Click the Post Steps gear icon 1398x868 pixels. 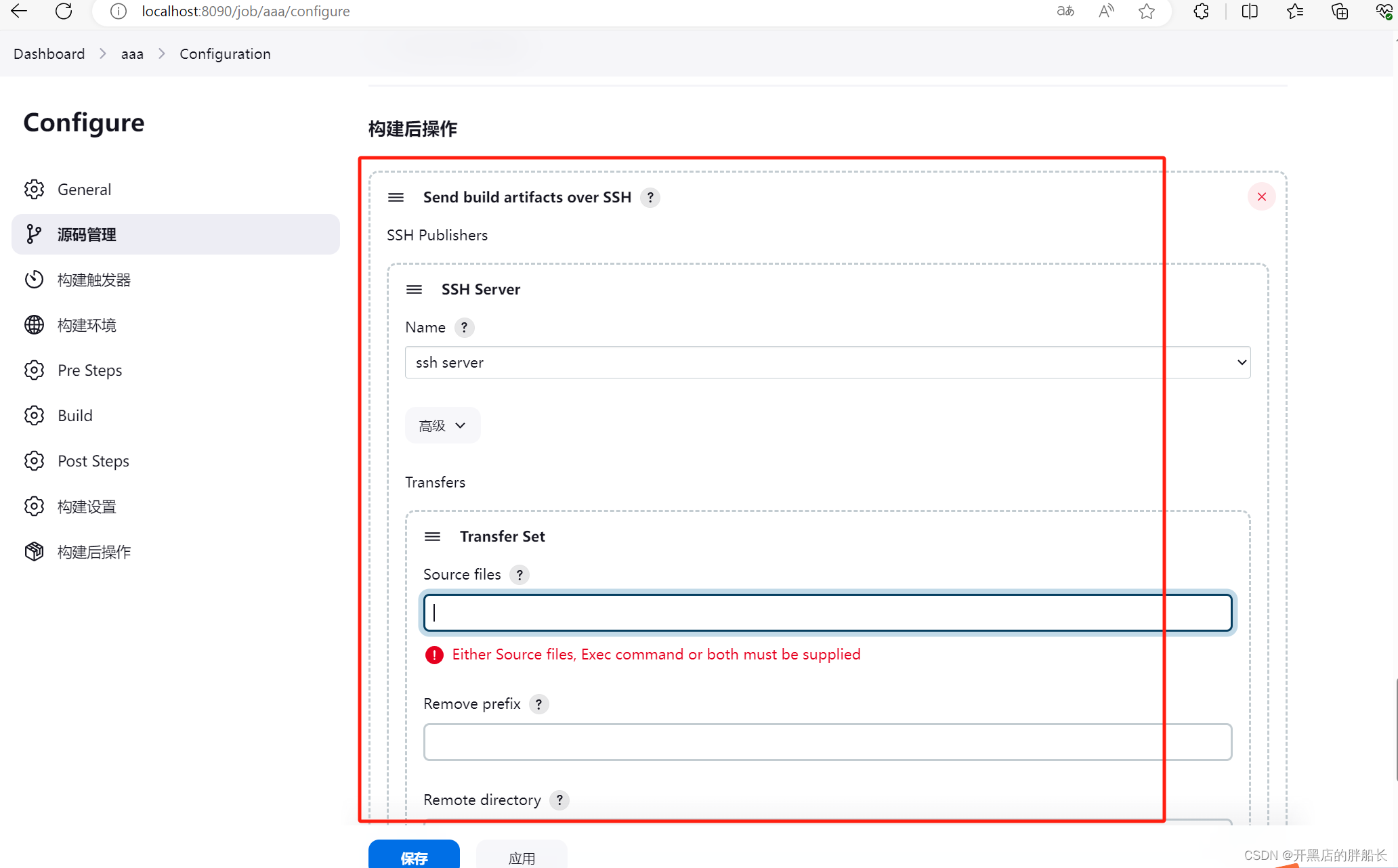click(x=34, y=461)
